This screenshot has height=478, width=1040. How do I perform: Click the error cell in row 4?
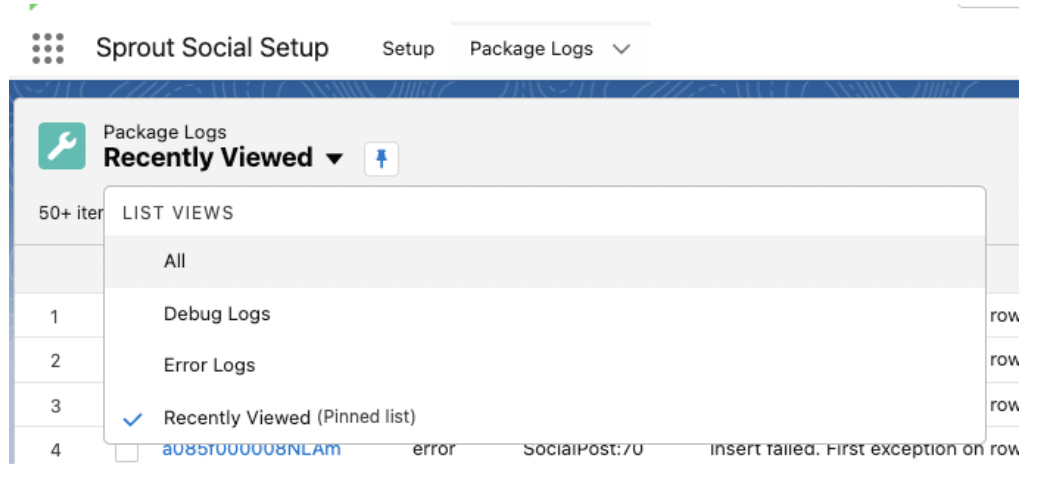(x=434, y=450)
